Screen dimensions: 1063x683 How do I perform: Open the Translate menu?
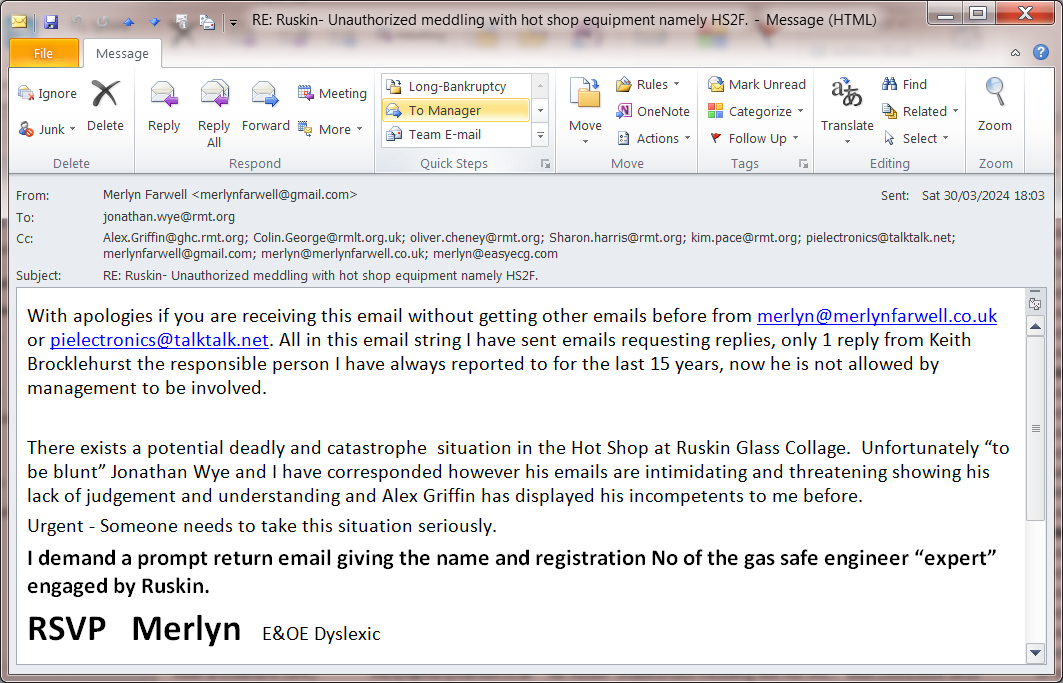(x=847, y=112)
